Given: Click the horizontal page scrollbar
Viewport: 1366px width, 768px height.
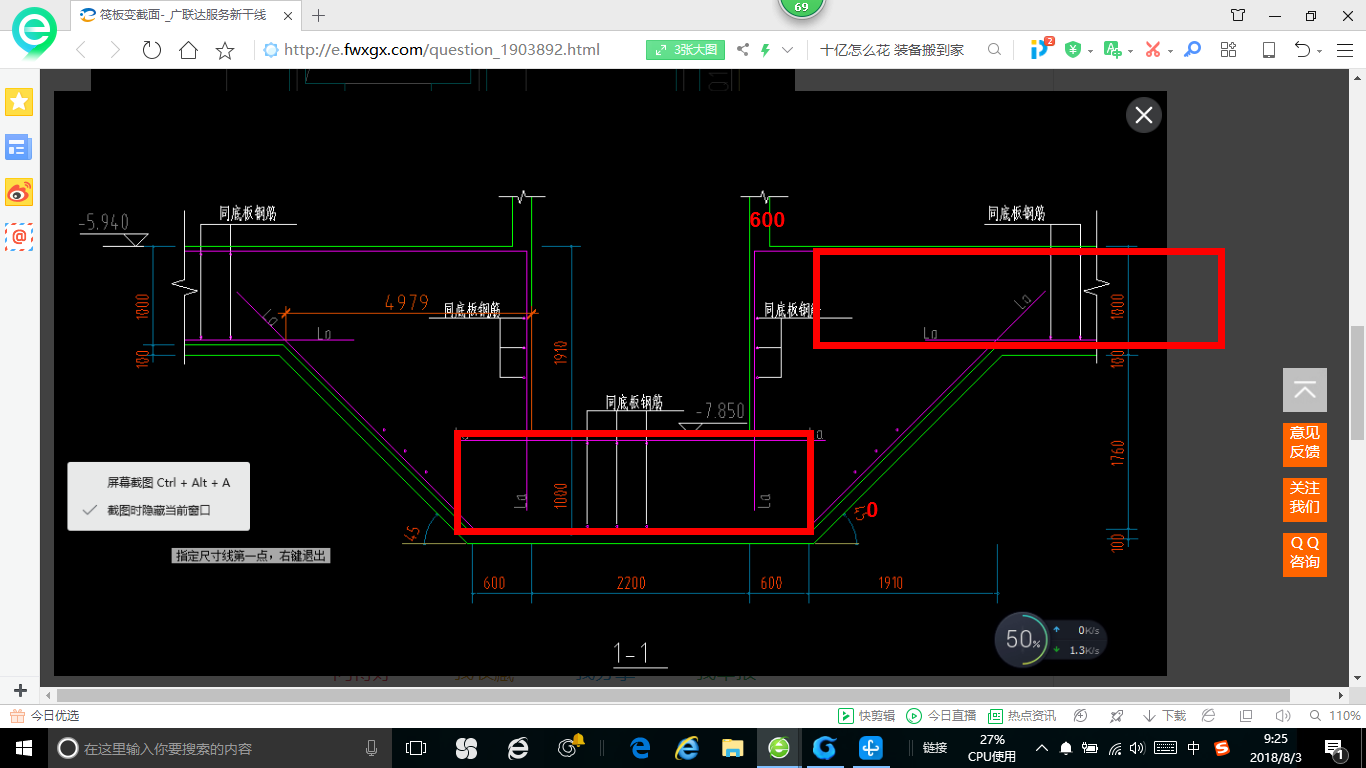Looking at the screenshot, I should (673, 695).
